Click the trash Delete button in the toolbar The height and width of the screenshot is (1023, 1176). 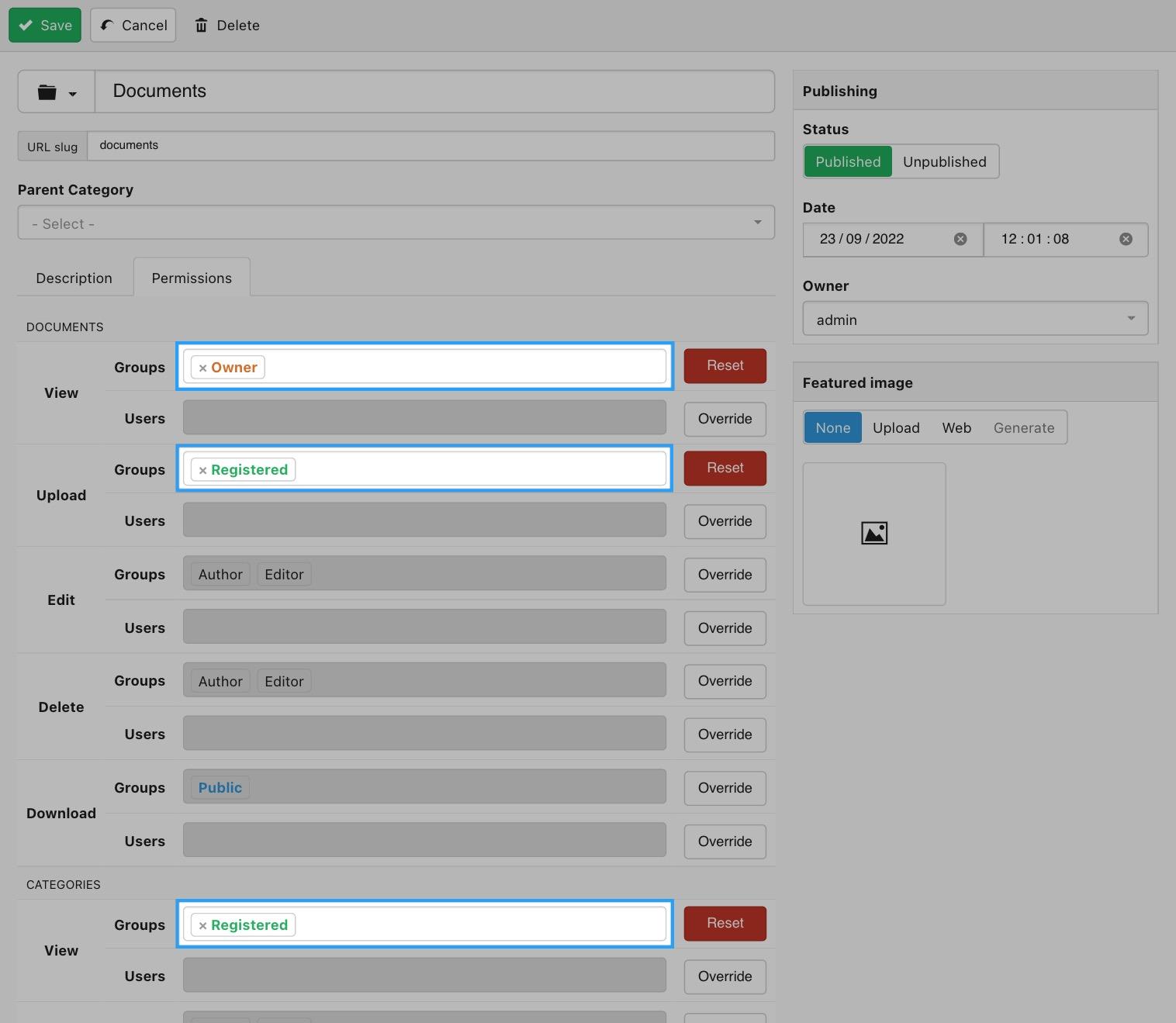pyautogui.click(x=227, y=26)
